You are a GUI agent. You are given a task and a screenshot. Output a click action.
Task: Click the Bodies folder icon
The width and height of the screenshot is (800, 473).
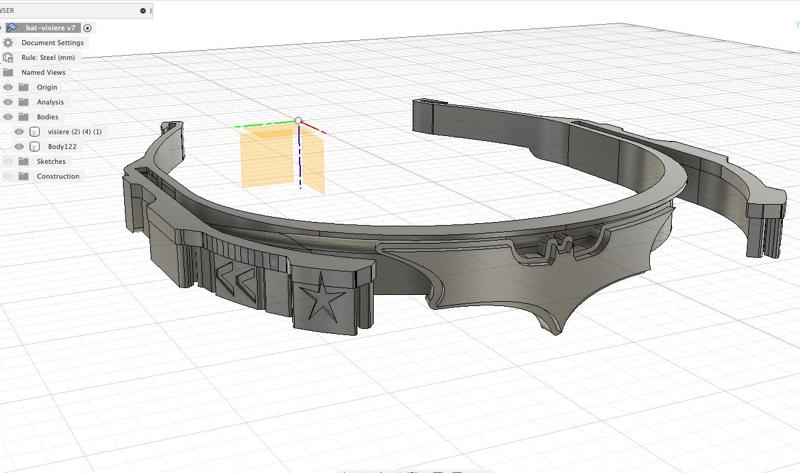pyautogui.click(x=23, y=117)
